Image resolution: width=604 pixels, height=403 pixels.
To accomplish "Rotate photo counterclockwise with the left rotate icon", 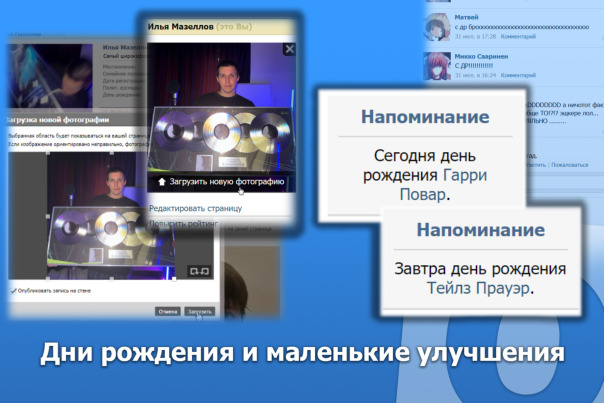I will (x=194, y=272).
